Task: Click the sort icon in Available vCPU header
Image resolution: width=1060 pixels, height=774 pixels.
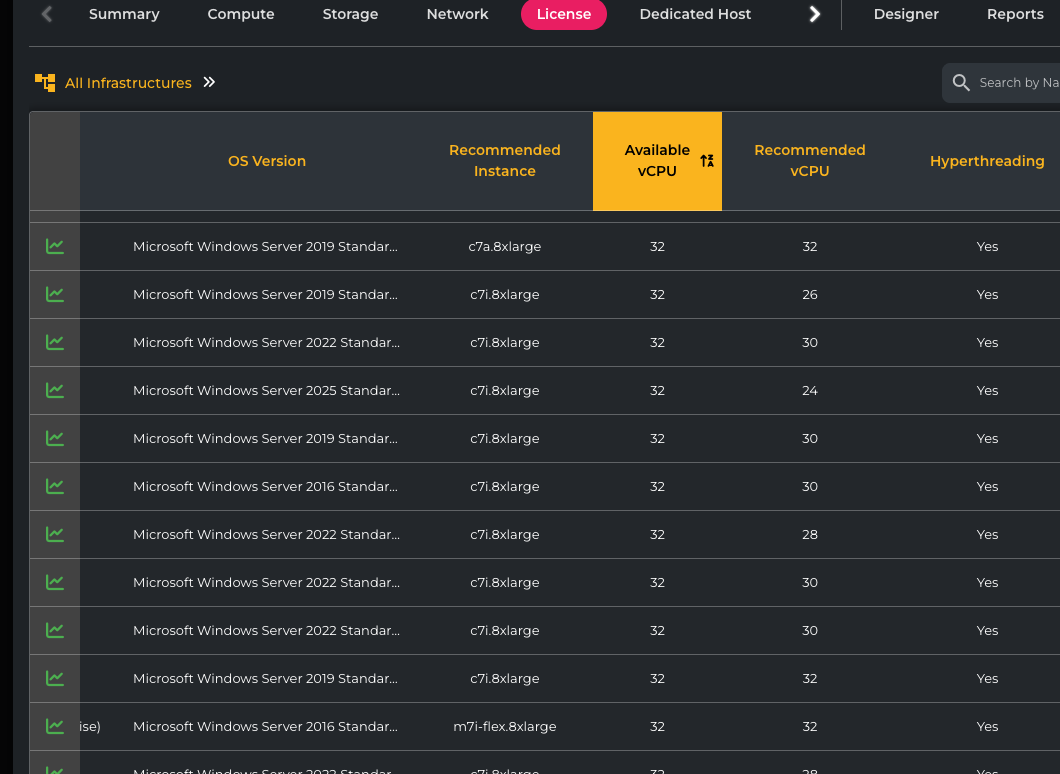Action: [x=707, y=161]
